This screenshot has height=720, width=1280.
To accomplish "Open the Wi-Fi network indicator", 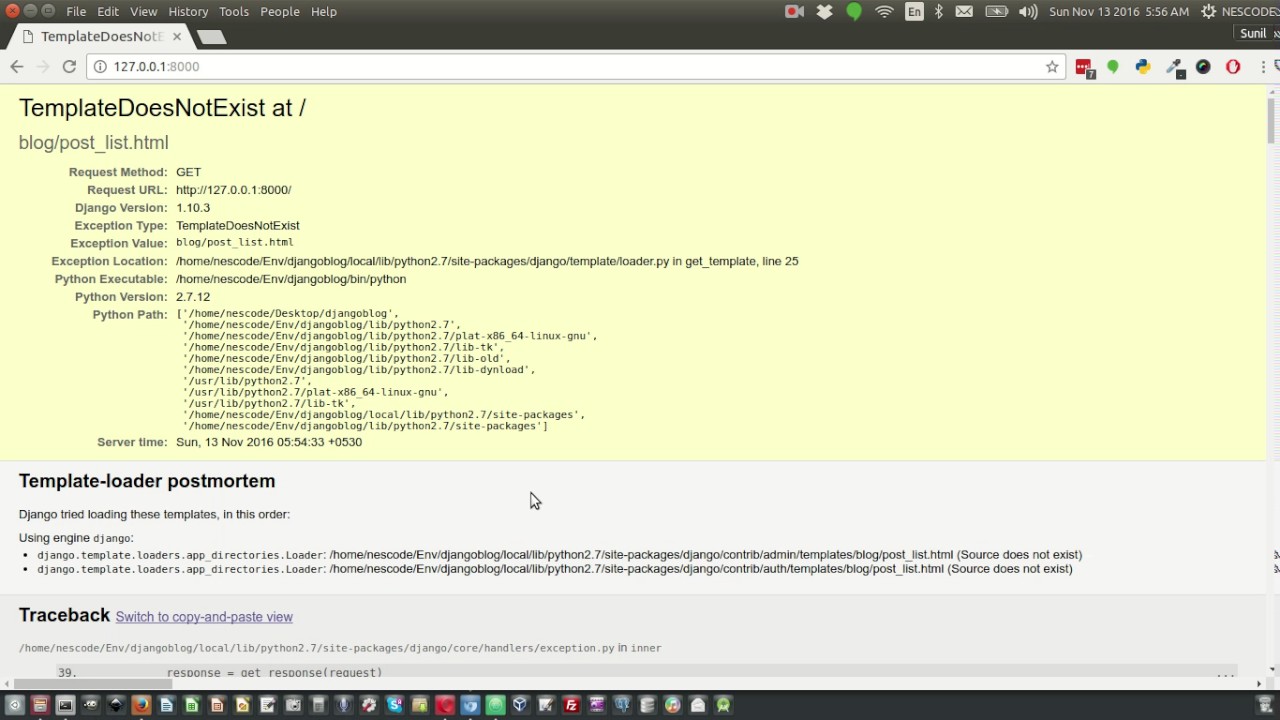I will point(884,11).
